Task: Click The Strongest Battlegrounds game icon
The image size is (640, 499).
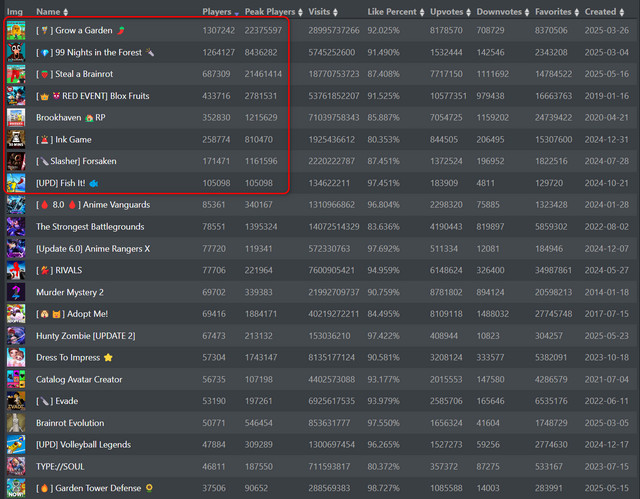Action: point(16,227)
